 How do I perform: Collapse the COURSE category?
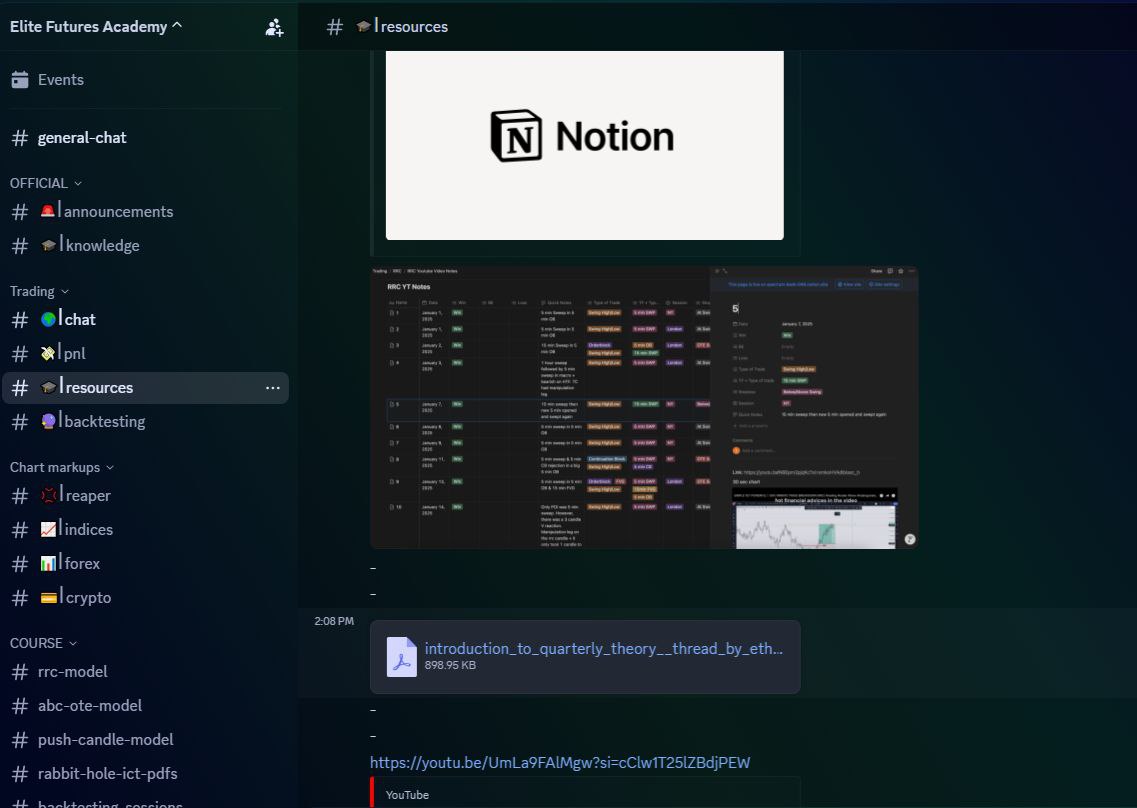43,643
